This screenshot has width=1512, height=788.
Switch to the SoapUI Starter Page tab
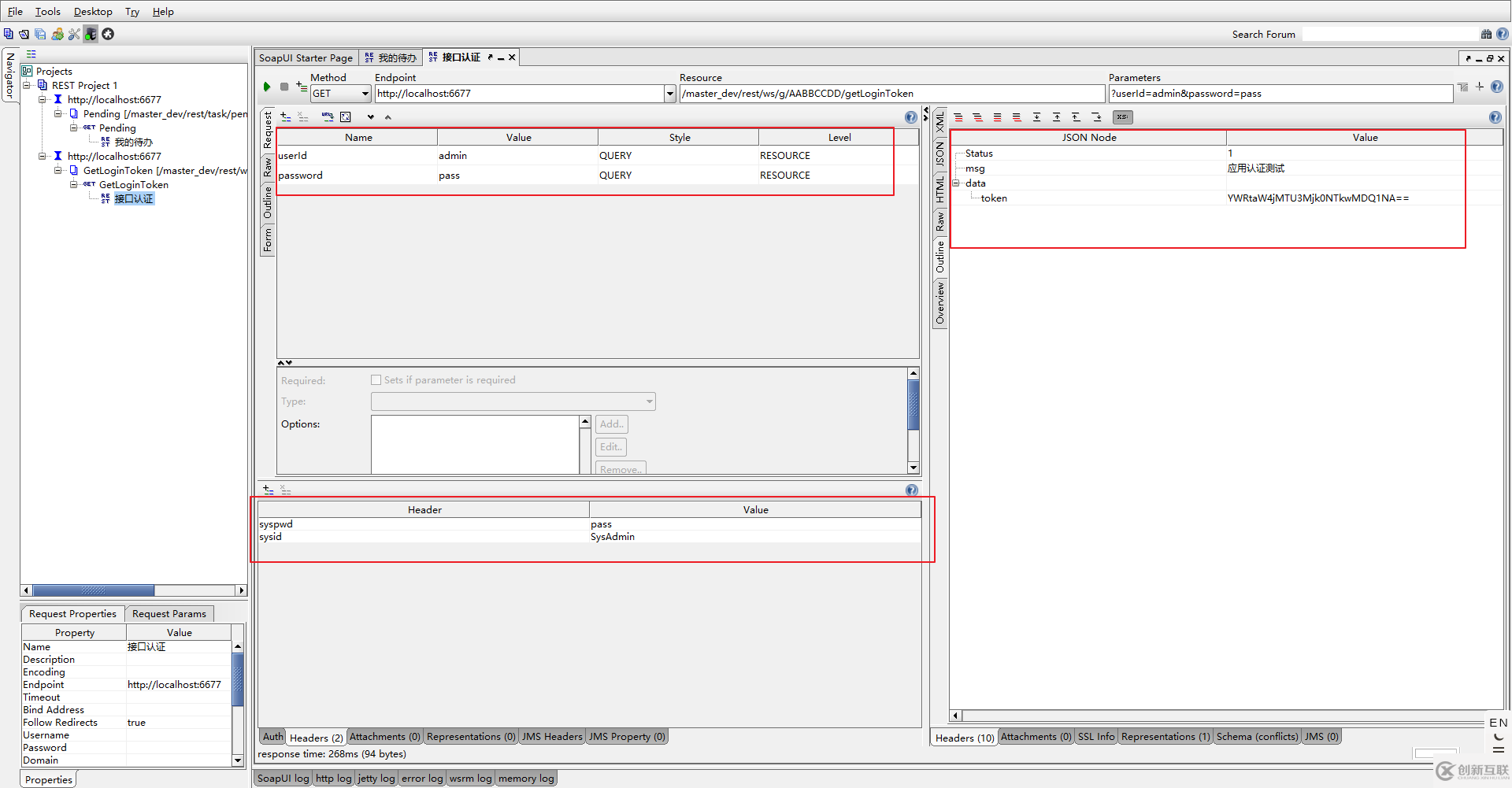click(306, 57)
